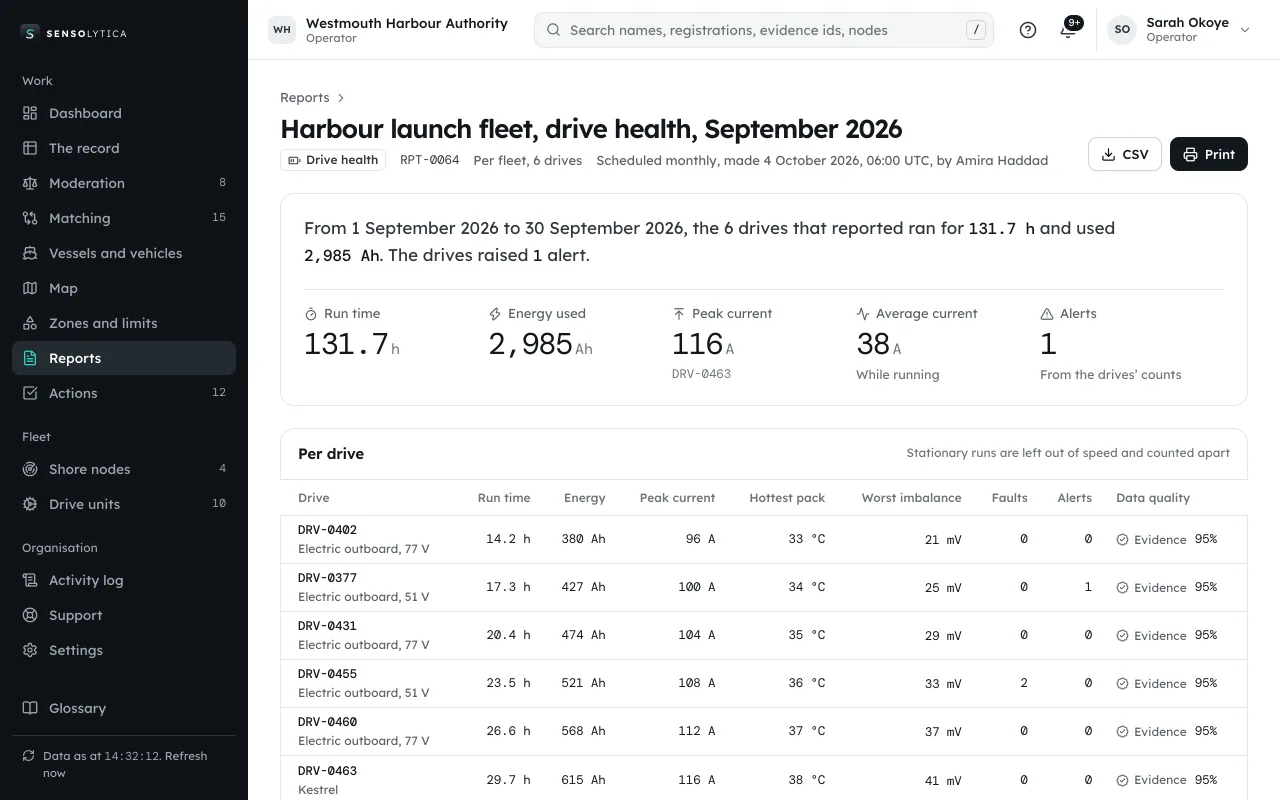Click the Hottest pack column header
The height and width of the screenshot is (800, 1280).
pyautogui.click(x=787, y=497)
